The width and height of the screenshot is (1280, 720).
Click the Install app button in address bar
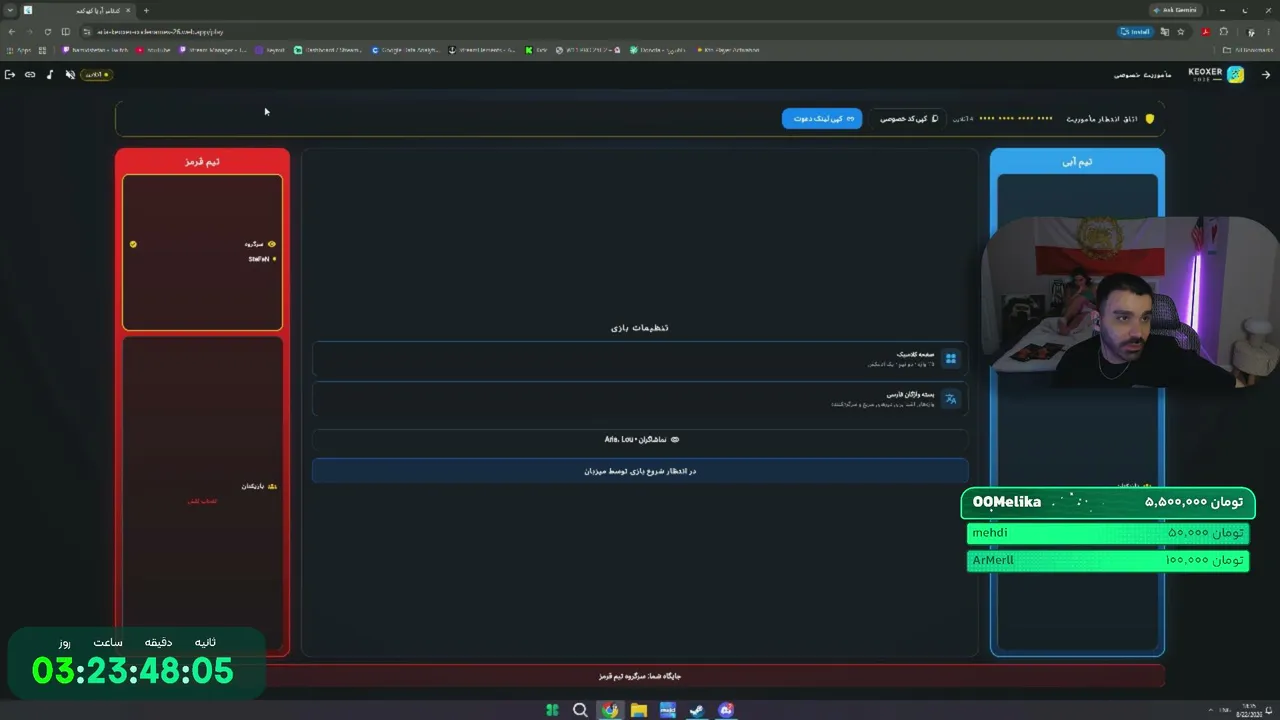click(1136, 32)
